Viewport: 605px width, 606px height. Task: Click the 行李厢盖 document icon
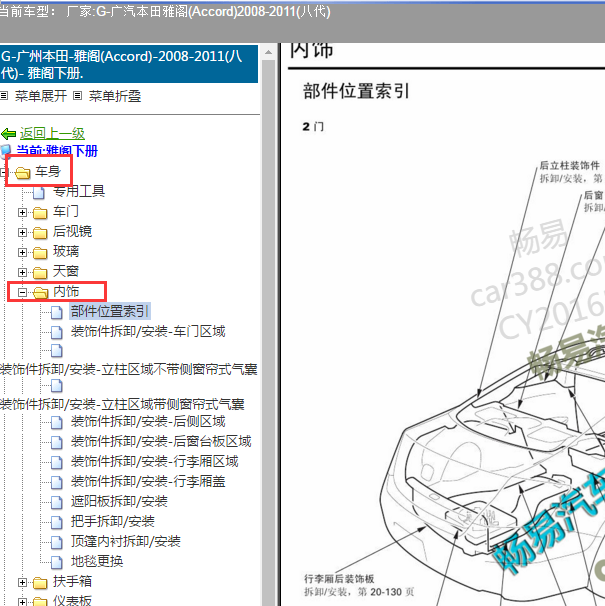pyautogui.click(x=56, y=482)
